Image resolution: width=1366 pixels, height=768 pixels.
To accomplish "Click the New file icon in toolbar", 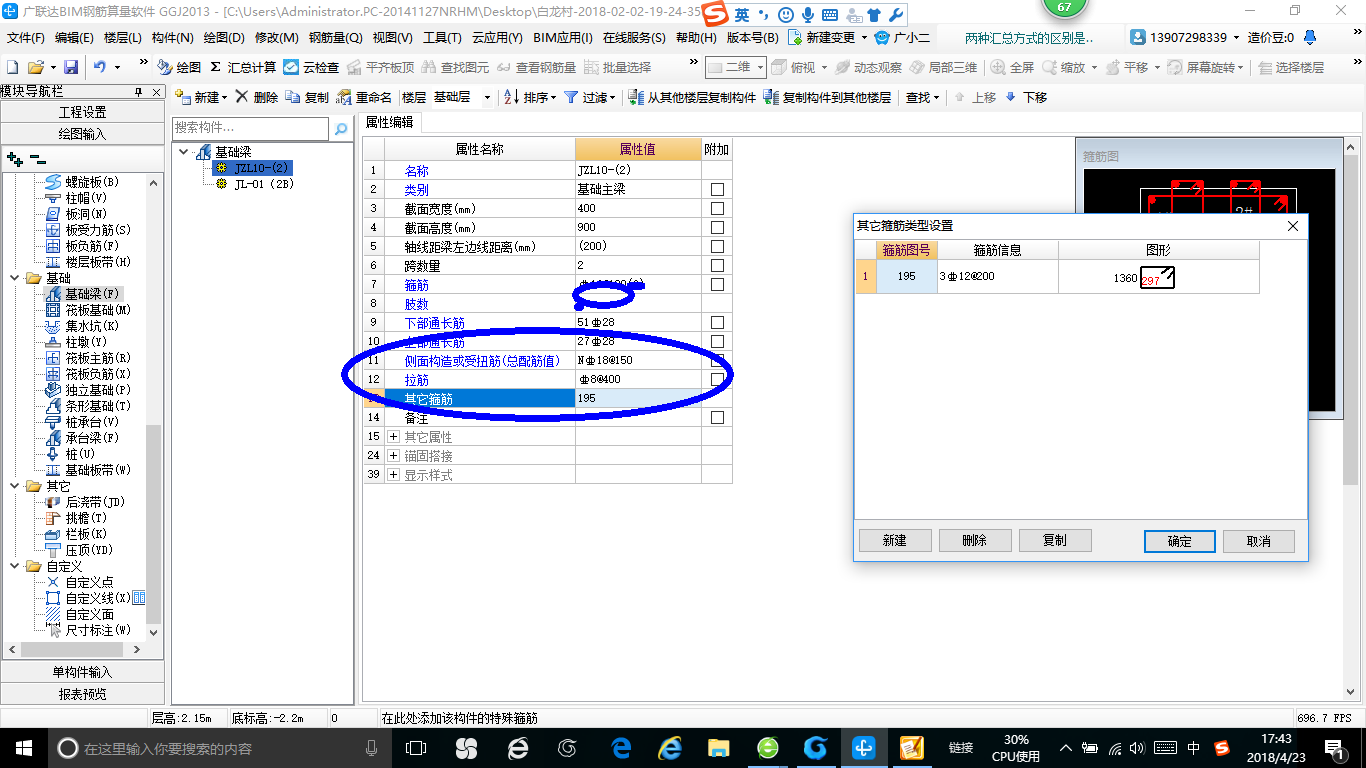I will click(12, 67).
